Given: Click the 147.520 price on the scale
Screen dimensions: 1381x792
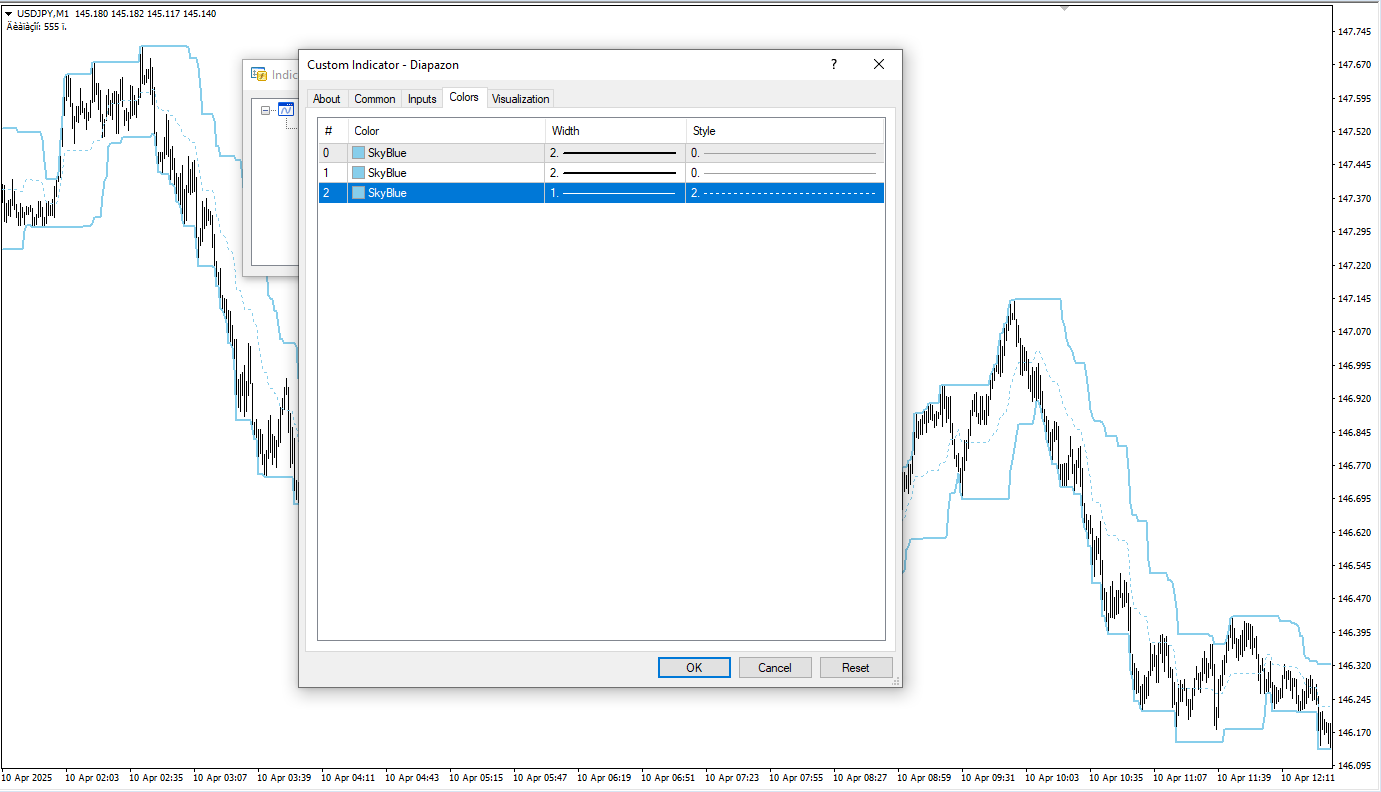Looking at the screenshot, I should point(1354,132).
